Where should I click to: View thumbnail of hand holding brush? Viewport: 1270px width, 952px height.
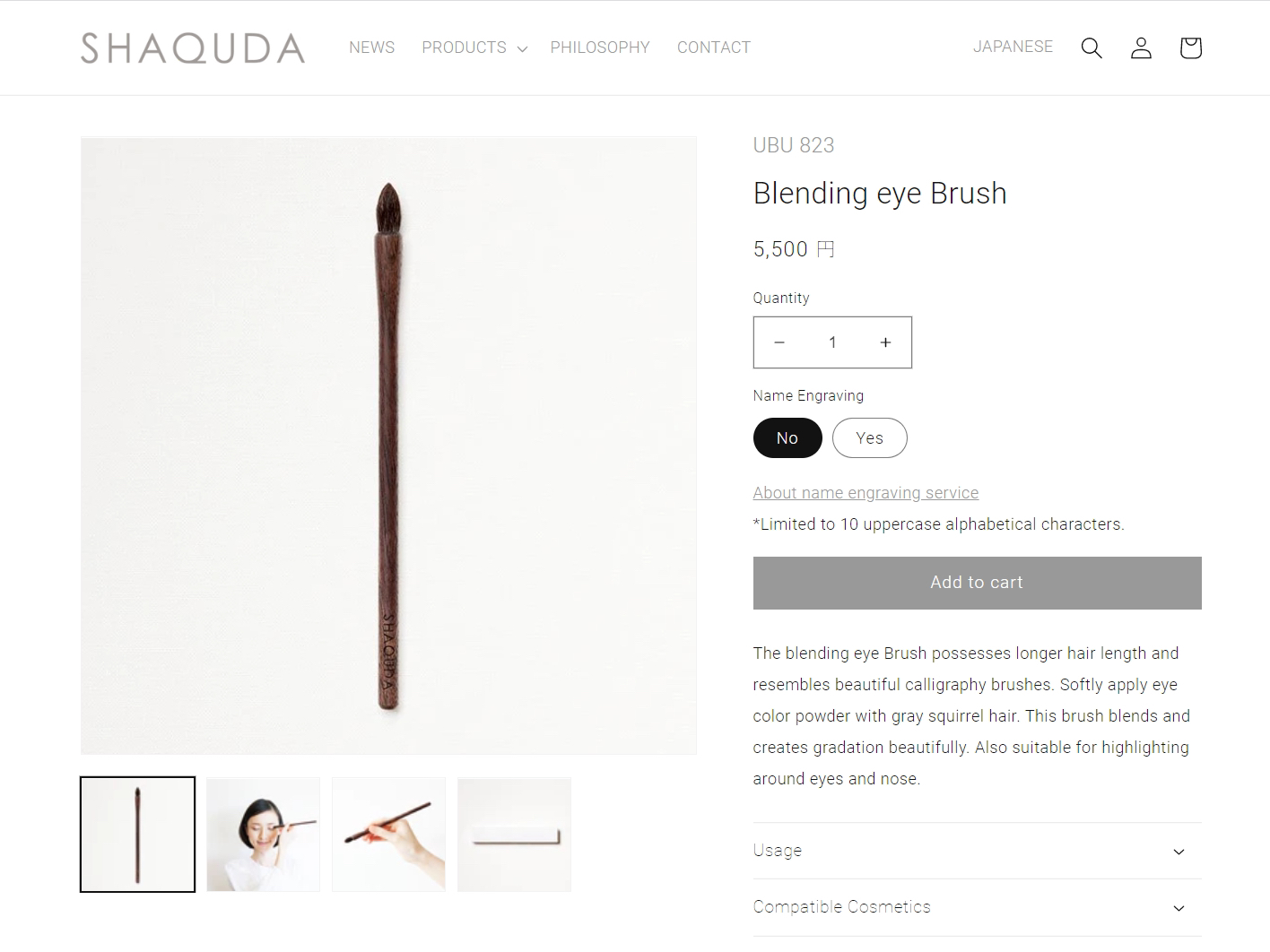(388, 835)
